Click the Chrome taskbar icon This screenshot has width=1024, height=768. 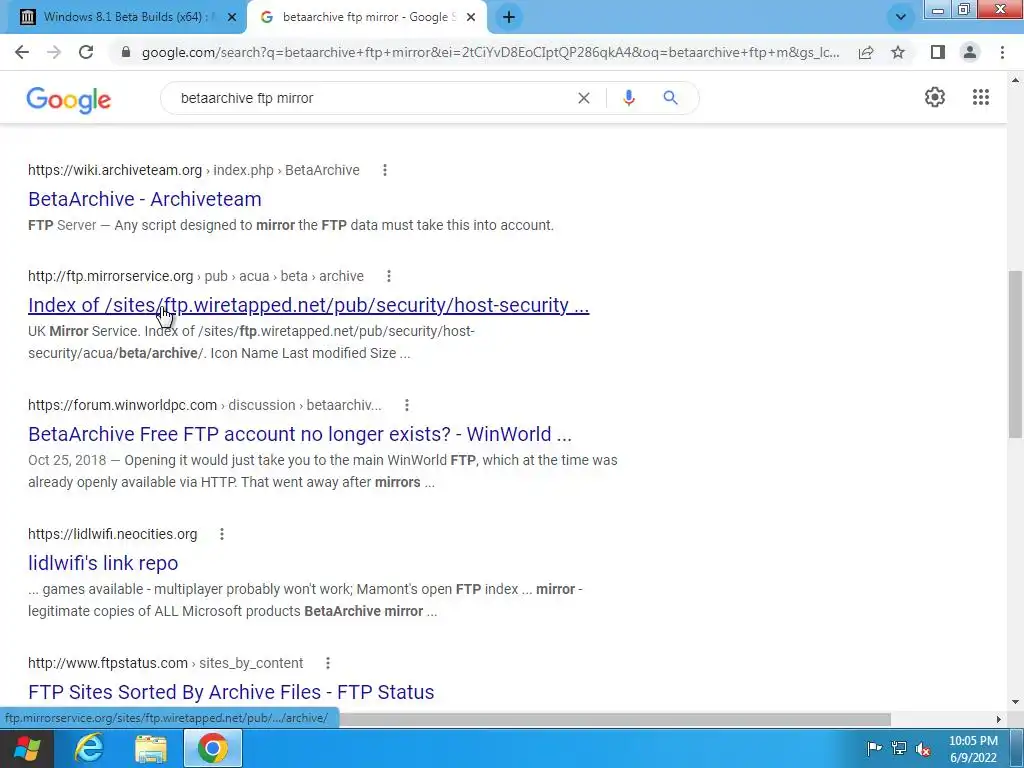(x=213, y=748)
